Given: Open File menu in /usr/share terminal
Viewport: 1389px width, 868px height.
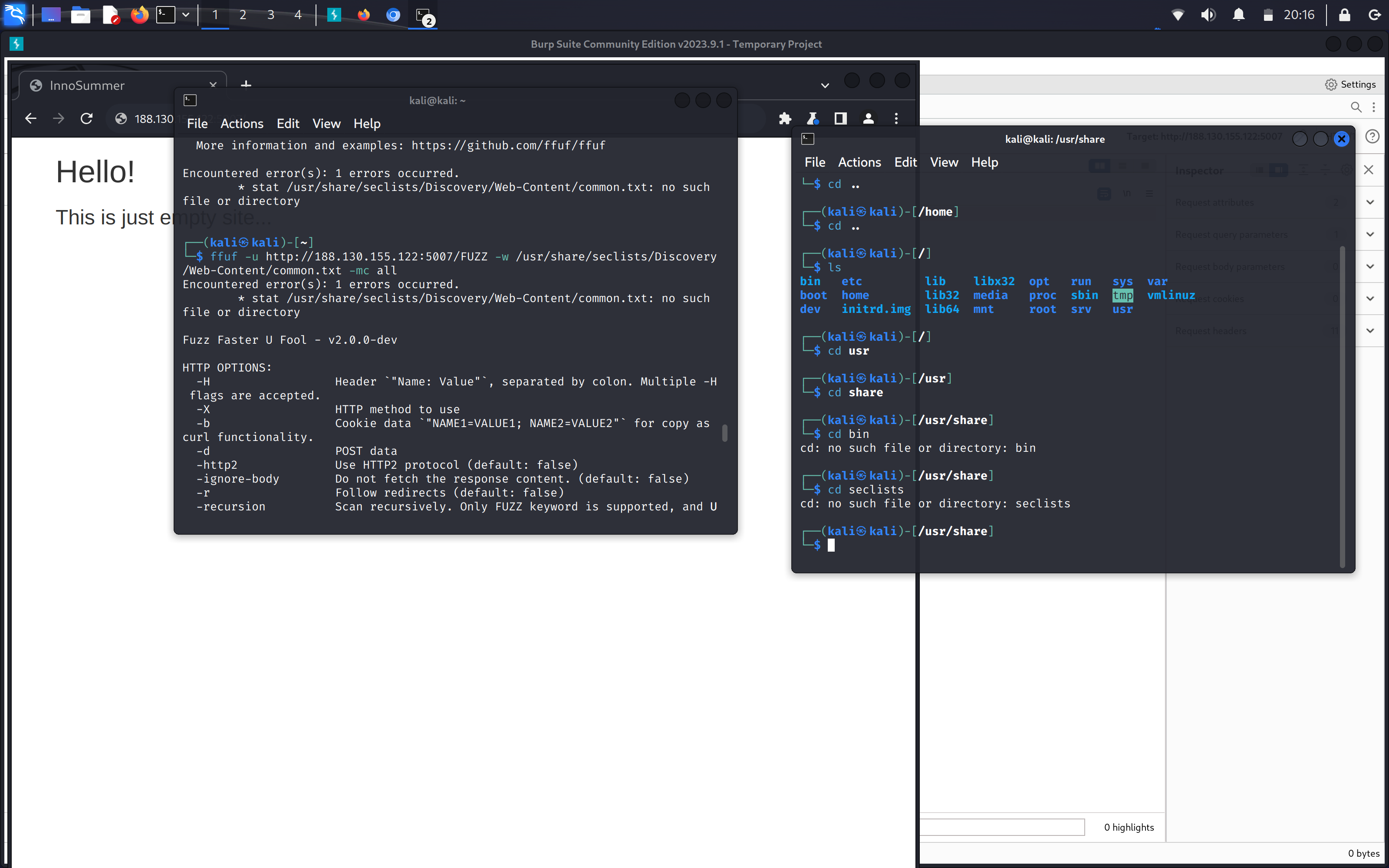Looking at the screenshot, I should click(x=814, y=162).
